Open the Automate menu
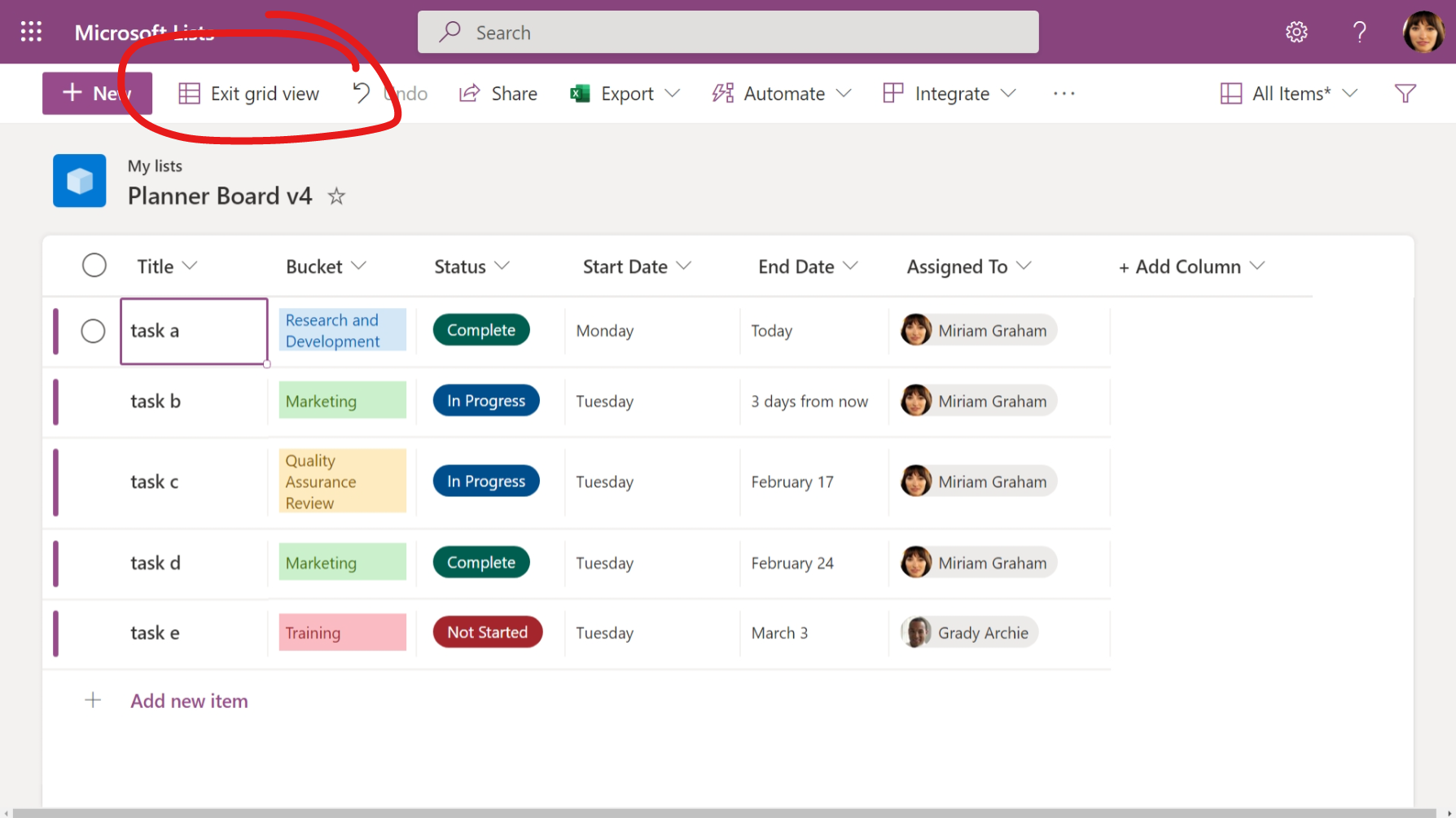Image resolution: width=1456 pixels, height=818 pixels. tap(782, 94)
